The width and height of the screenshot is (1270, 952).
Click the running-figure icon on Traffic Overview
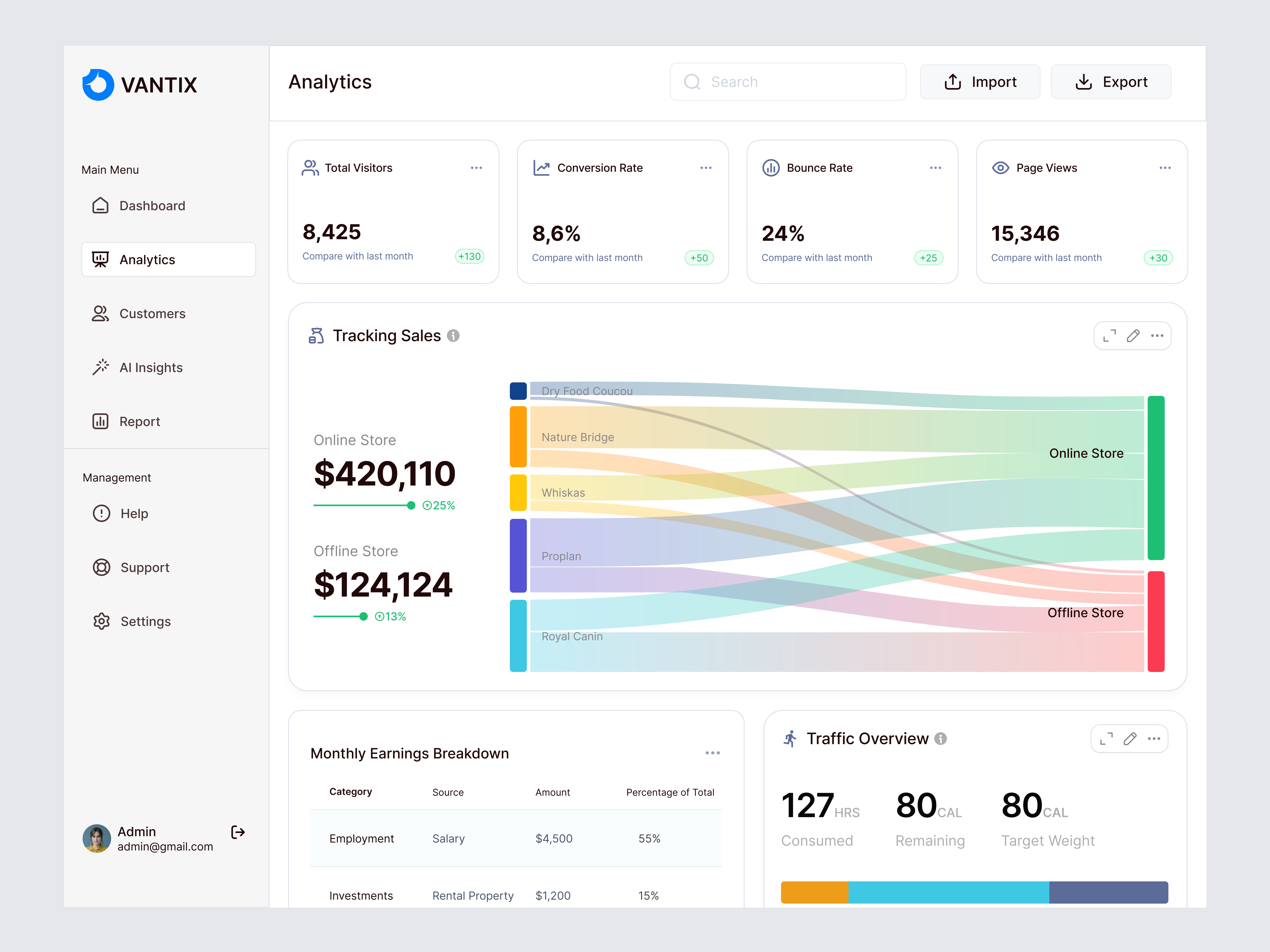pyautogui.click(x=791, y=739)
